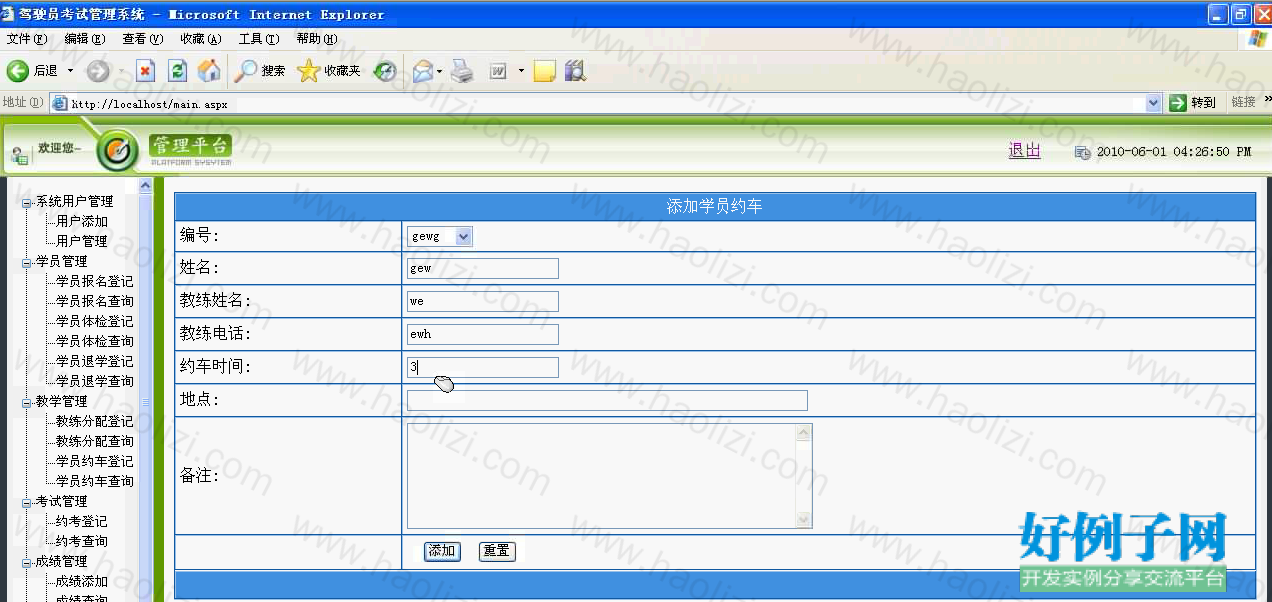Screen dimensions: 1272x602
Task: Open the Edit button dropdown arrow
Action: [x=521, y=71]
